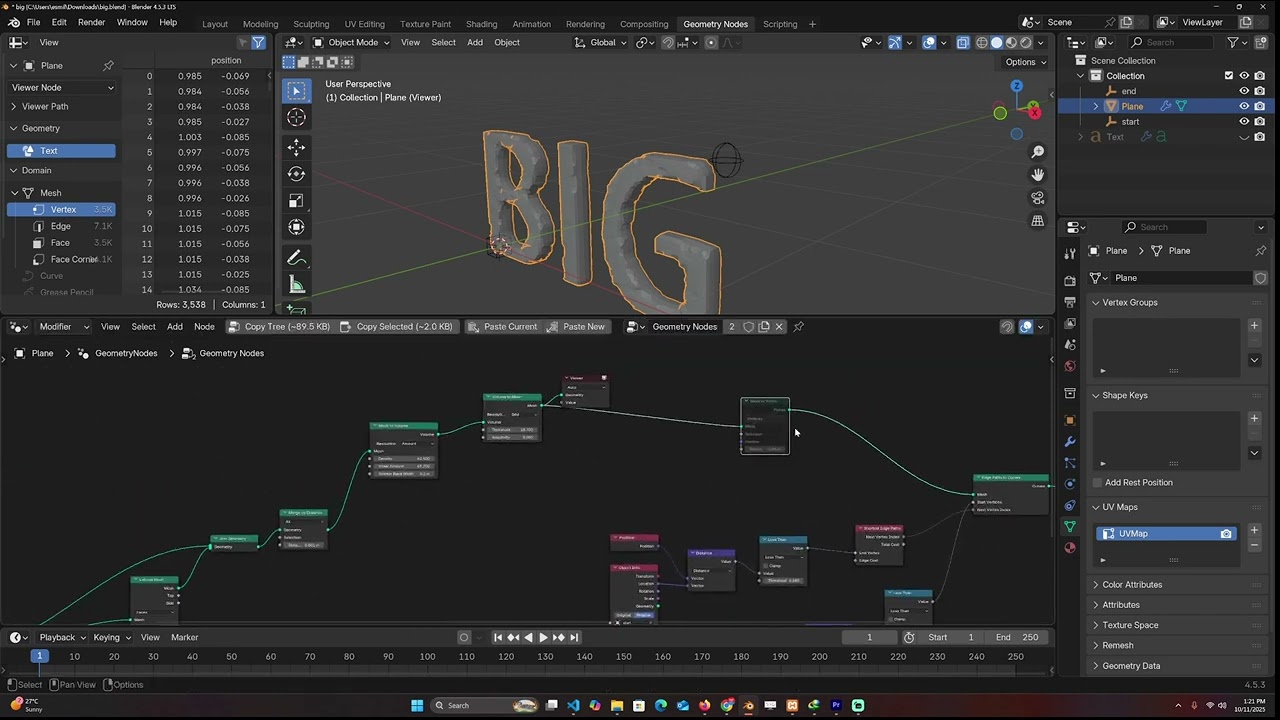This screenshot has height=720, width=1280.
Task: Select the Transform tool in viewport toolbar
Action: point(296,228)
